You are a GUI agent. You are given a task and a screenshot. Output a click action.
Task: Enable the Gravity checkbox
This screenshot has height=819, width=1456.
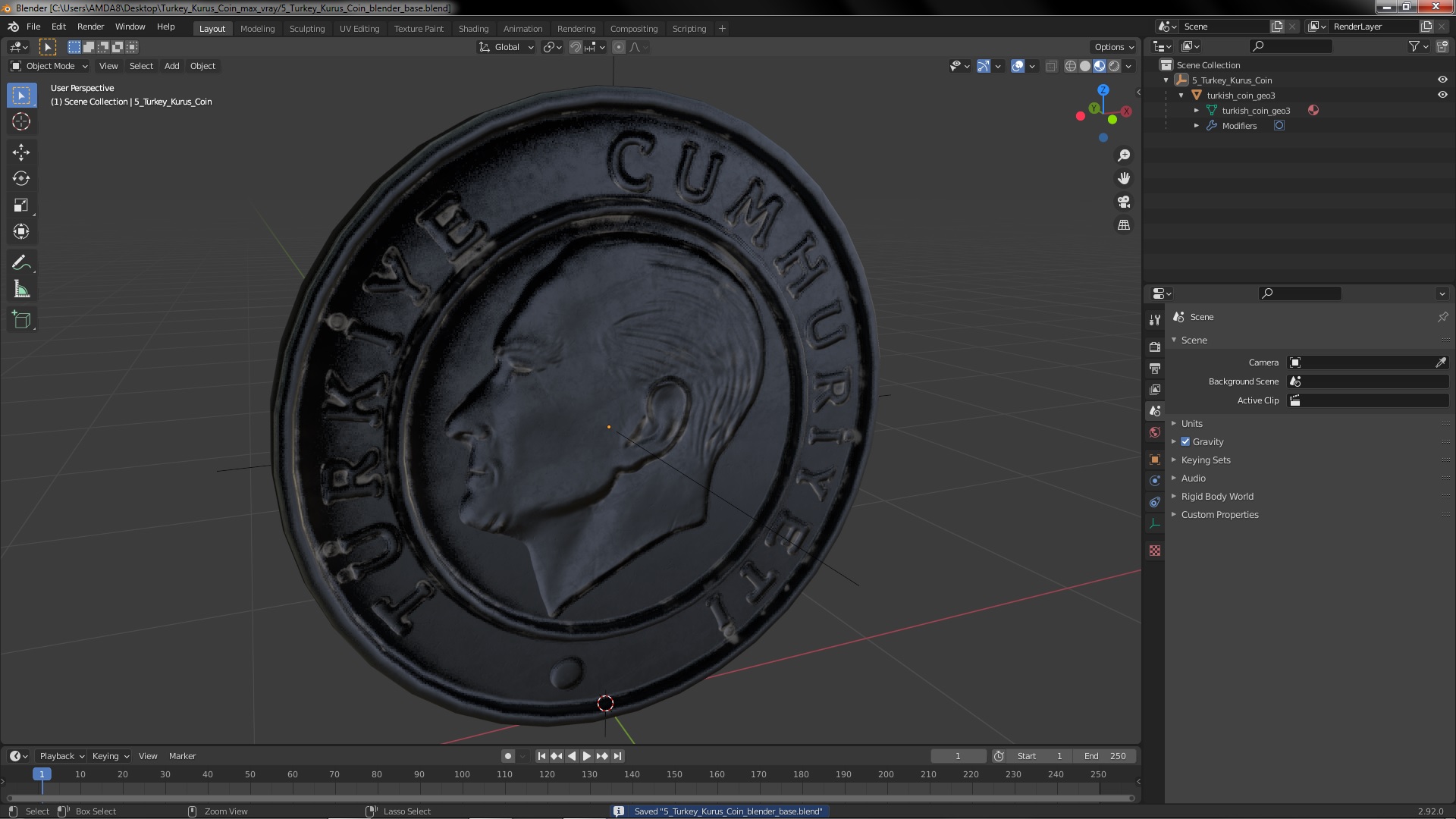pos(1185,441)
